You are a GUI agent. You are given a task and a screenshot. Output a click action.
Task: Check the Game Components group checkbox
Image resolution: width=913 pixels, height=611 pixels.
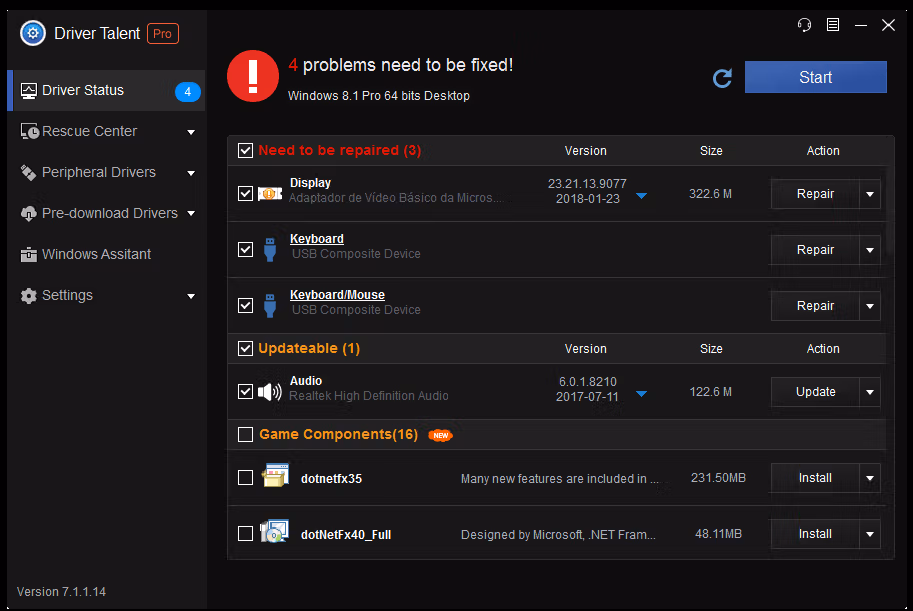click(x=245, y=435)
